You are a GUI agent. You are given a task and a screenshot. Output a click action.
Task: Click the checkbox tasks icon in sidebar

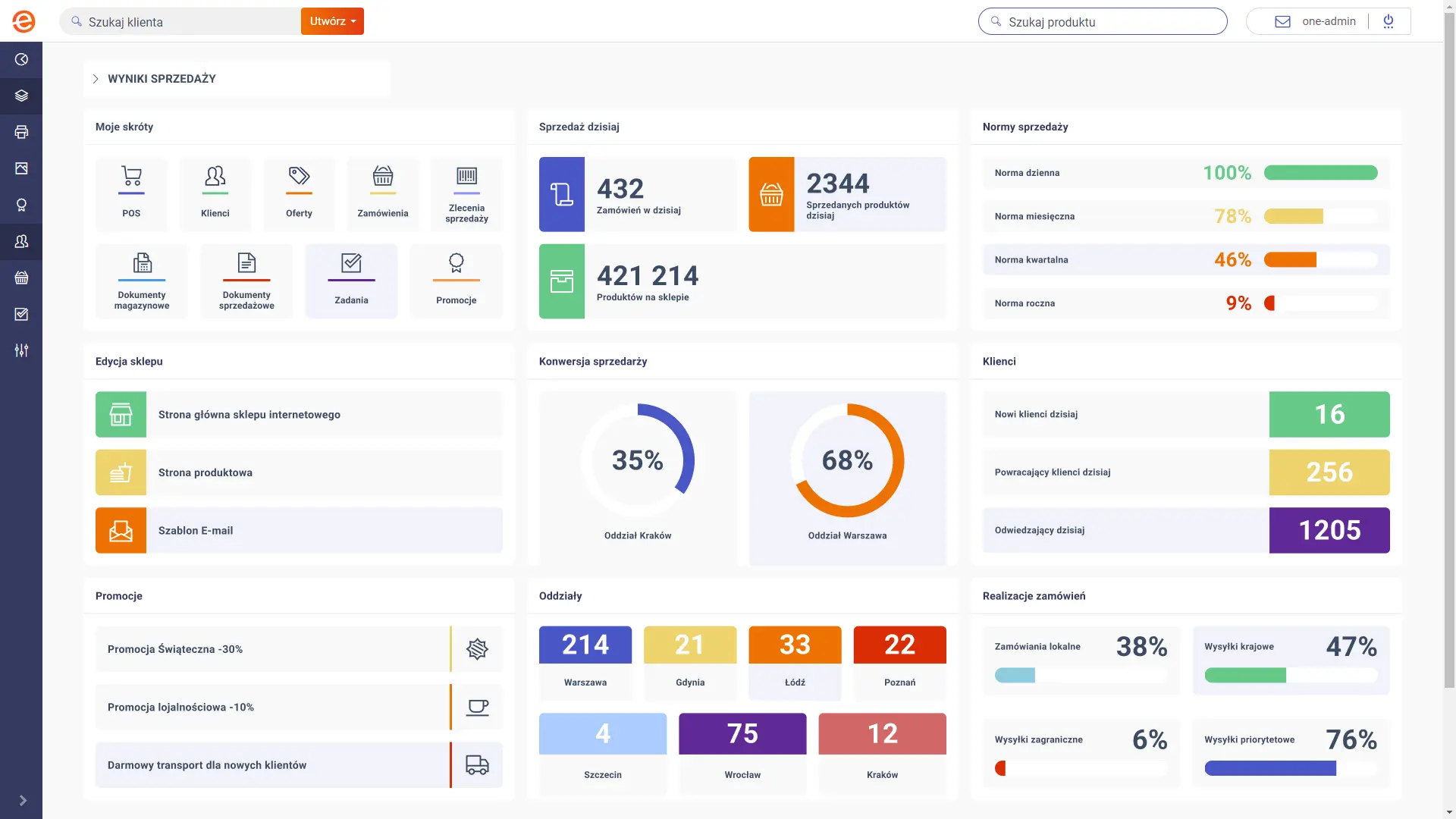pyautogui.click(x=21, y=314)
